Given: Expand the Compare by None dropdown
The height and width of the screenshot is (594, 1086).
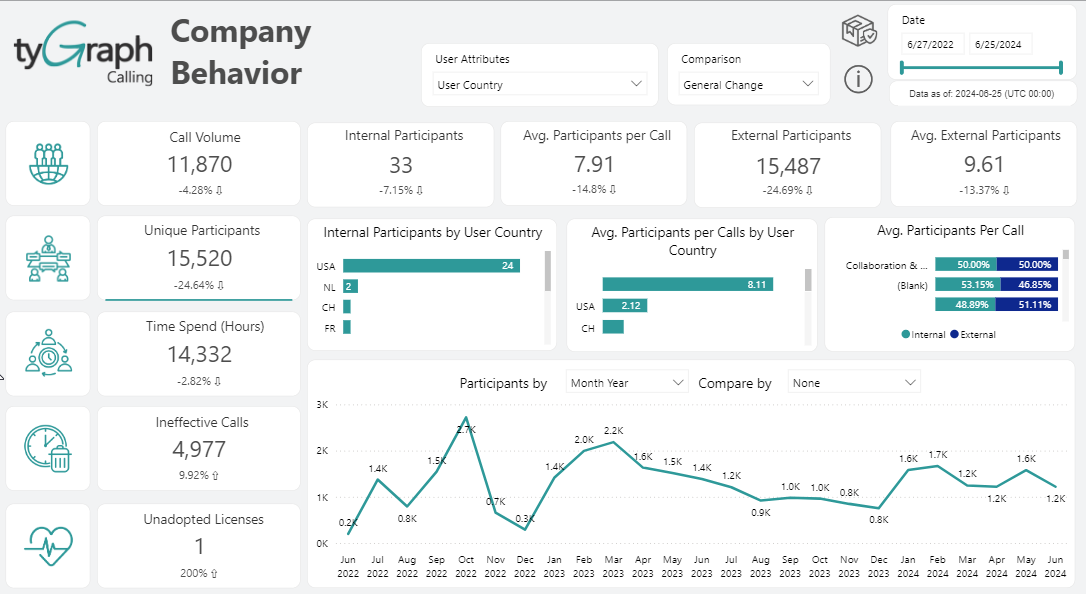Looking at the screenshot, I should pyautogui.click(x=853, y=383).
